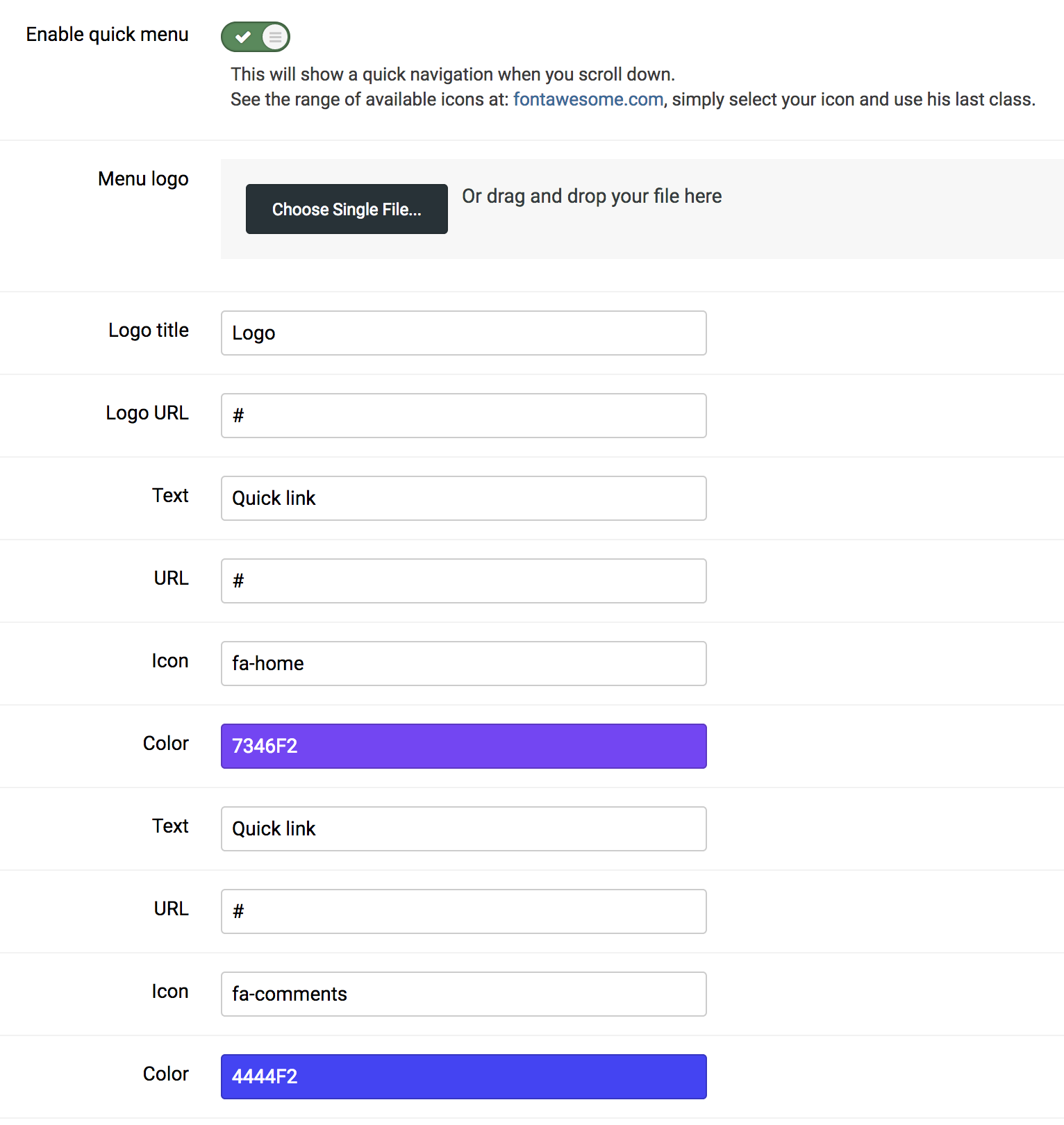Image resolution: width=1064 pixels, height=1125 pixels.
Task: Click the URL field directly above fa-home
Action: click(463, 581)
